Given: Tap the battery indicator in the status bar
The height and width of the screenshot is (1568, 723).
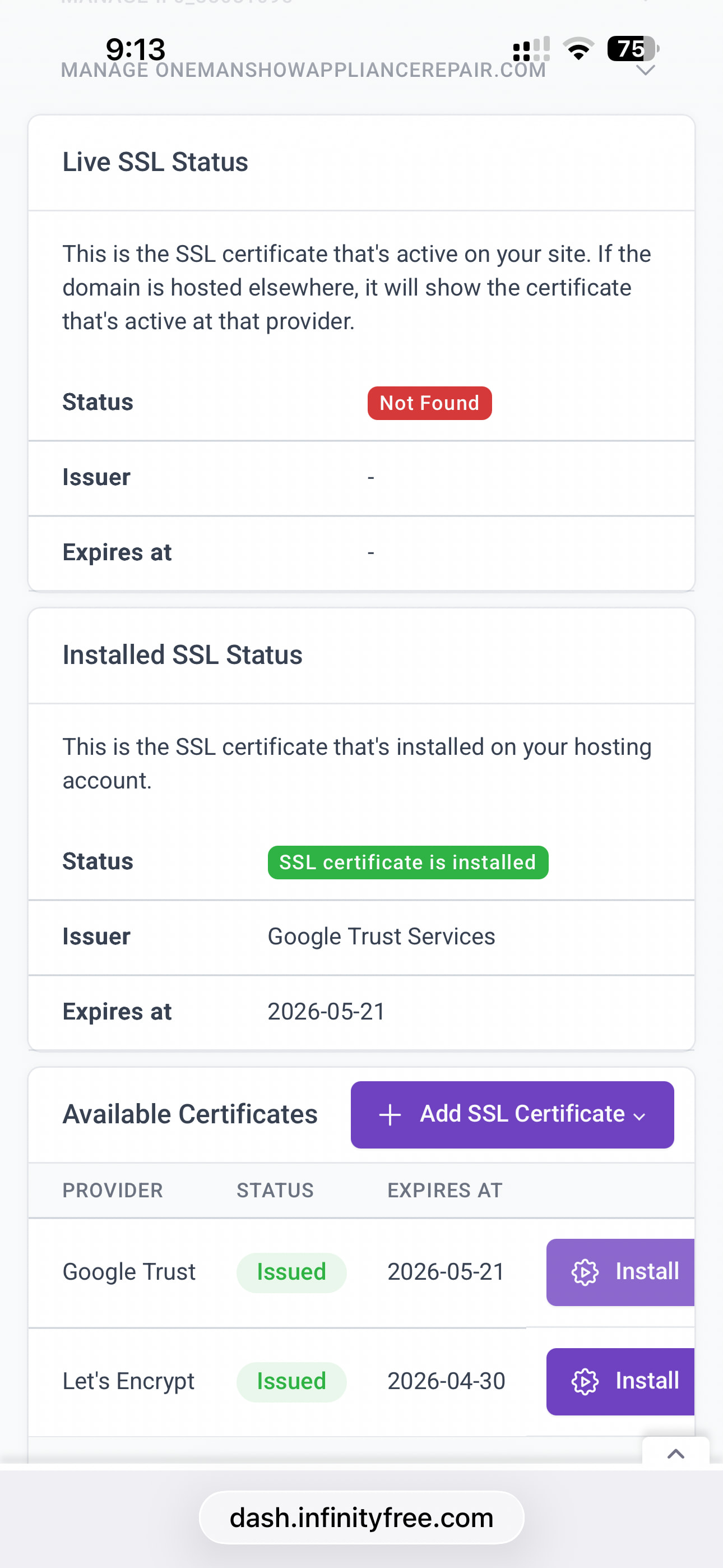Looking at the screenshot, I should click(633, 49).
